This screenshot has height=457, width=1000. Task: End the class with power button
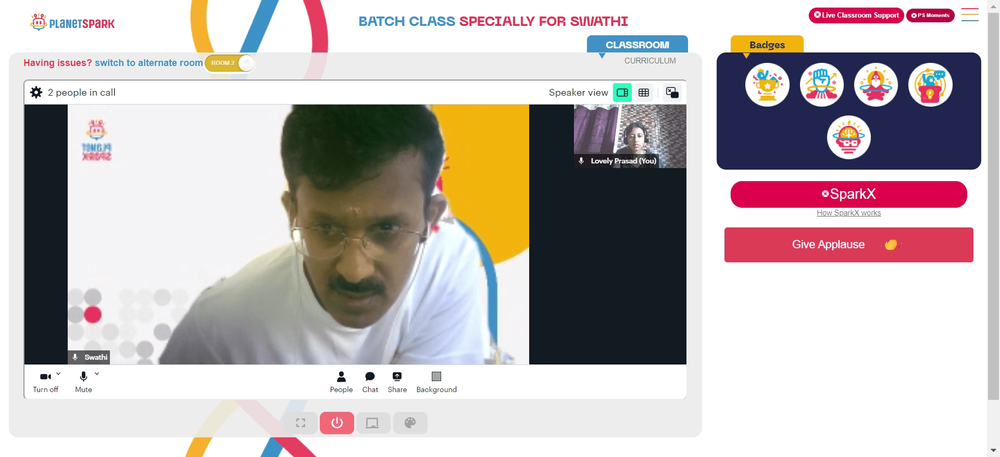point(337,423)
